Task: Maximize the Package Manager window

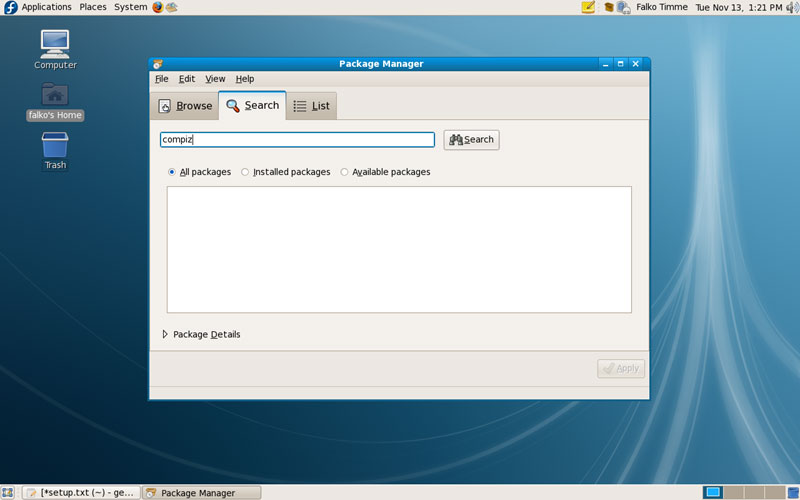Action: click(620, 64)
